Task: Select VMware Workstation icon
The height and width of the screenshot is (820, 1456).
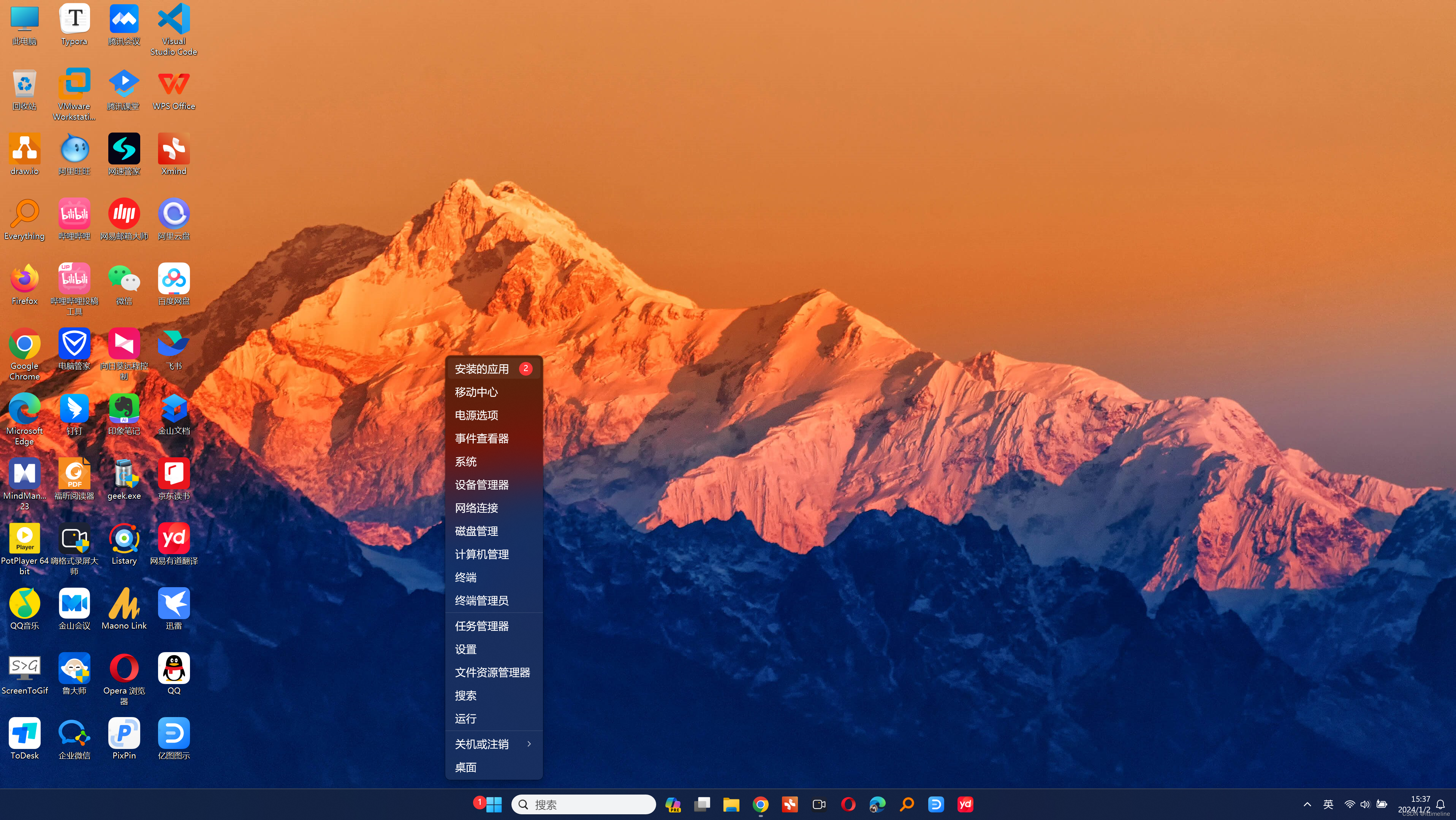Action: [x=74, y=94]
